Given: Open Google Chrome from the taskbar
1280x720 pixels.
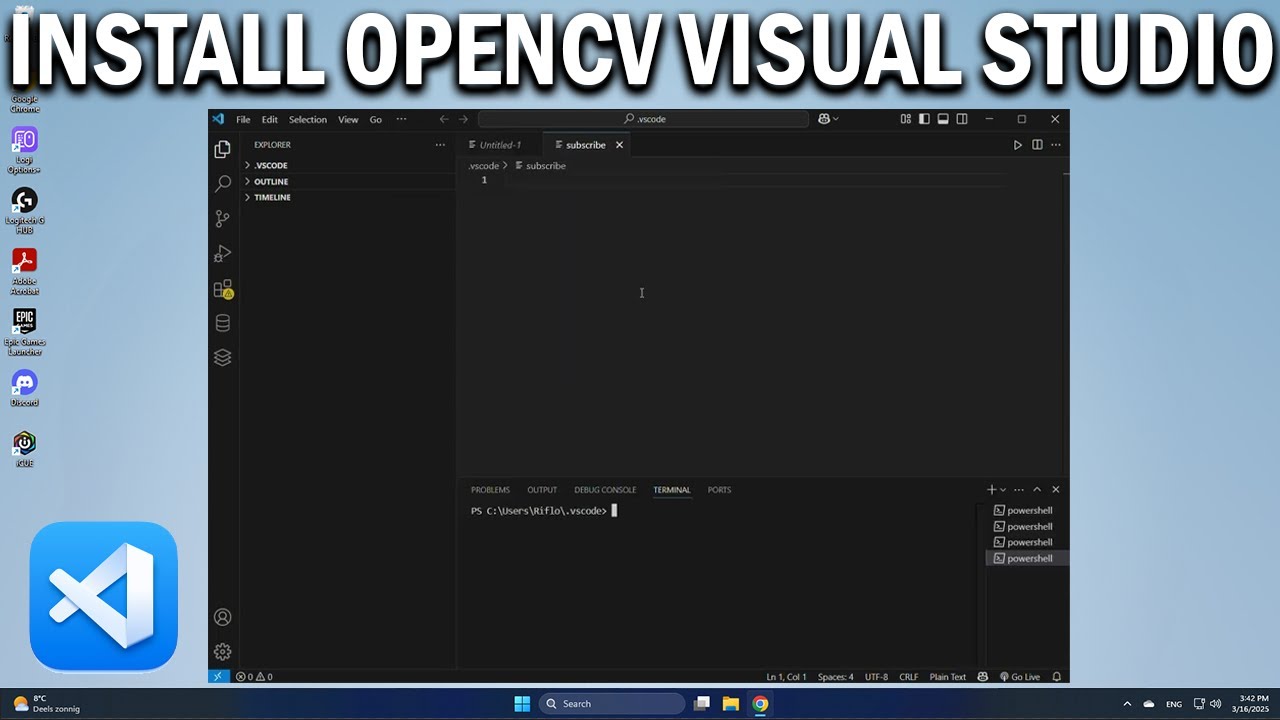Looking at the screenshot, I should pos(760,704).
